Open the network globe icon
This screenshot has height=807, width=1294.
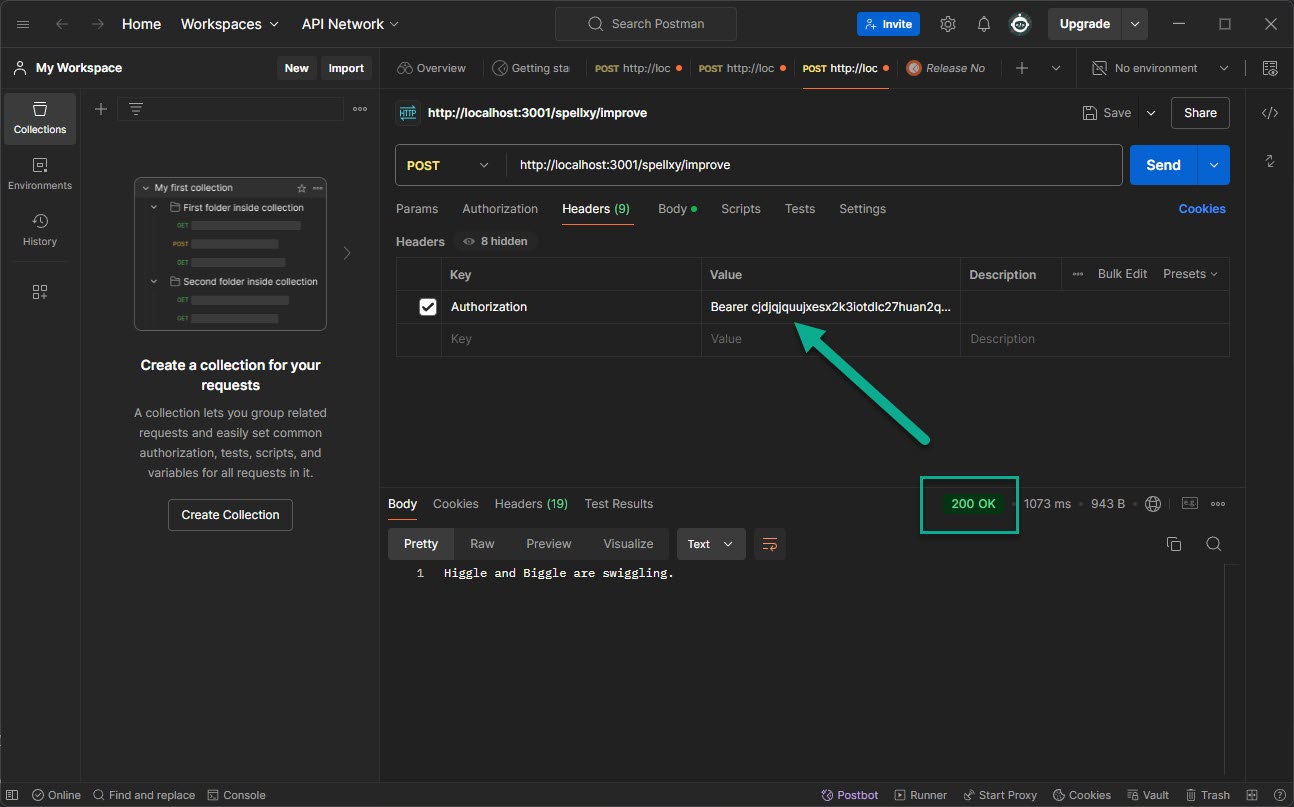[1153, 504]
